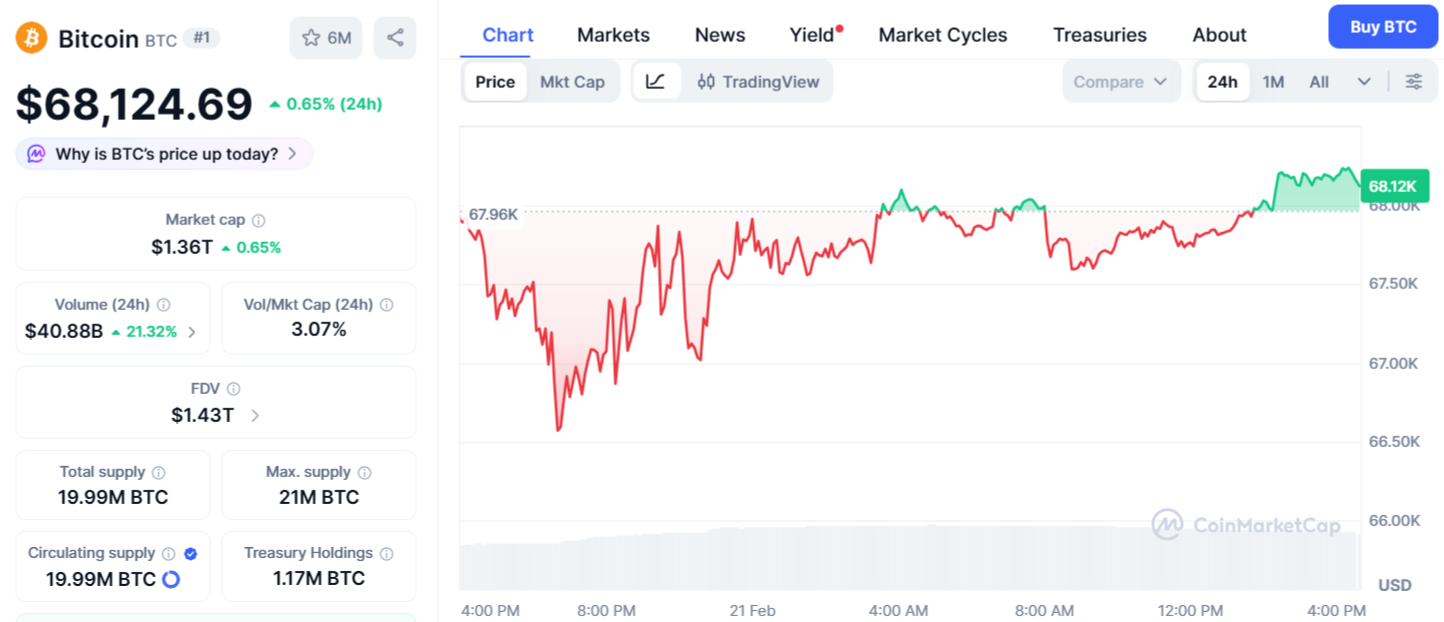Click the Market cap info icon
Image resolution: width=1444 pixels, height=622 pixels.
point(260,219)
